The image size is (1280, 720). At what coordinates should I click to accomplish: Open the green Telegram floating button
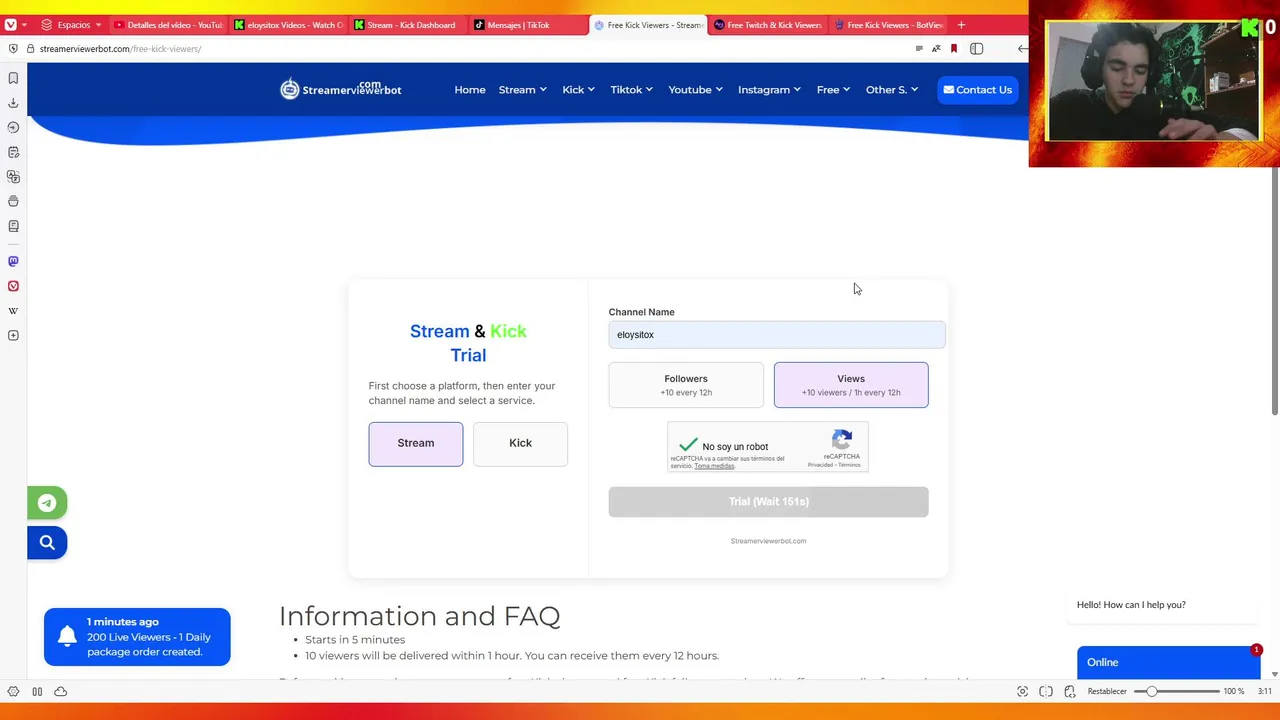[47, 503]
